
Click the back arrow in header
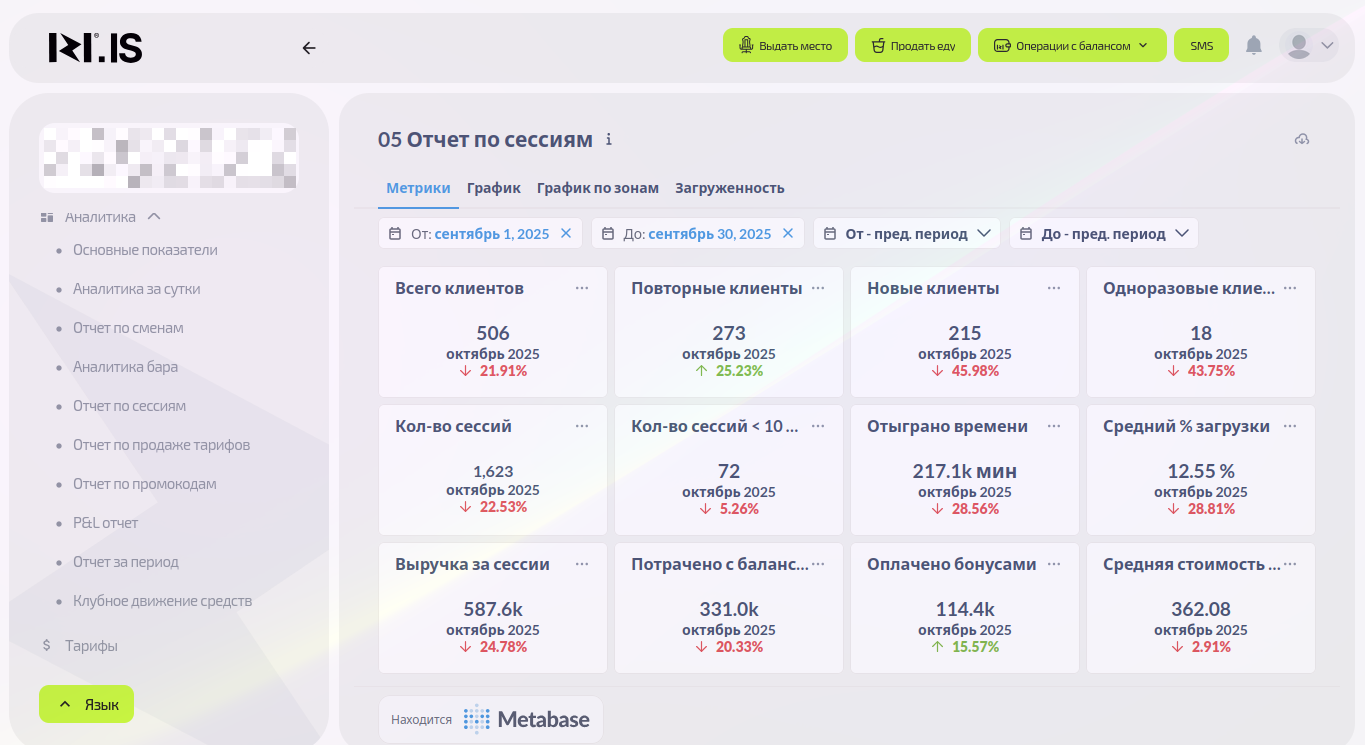click(x=309, y=47)
